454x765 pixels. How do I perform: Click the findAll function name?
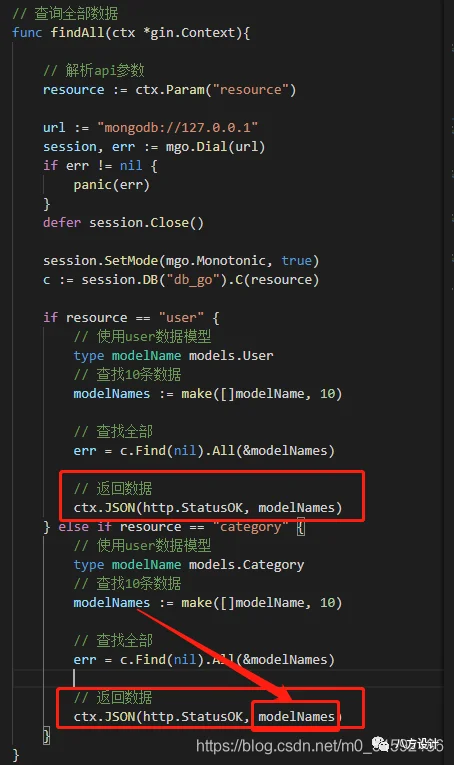point(80,33)
